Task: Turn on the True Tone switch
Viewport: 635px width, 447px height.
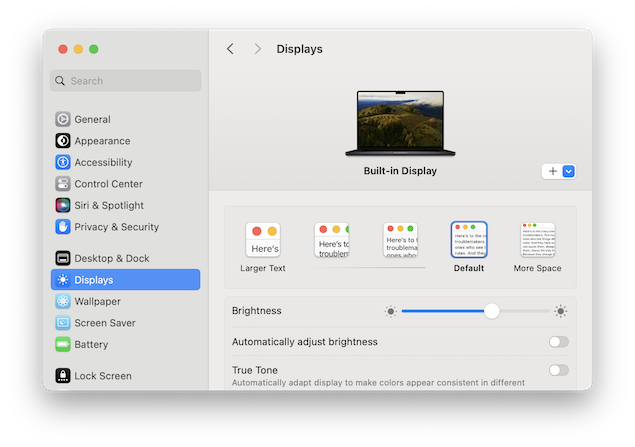Action: (x=558, y=370)
